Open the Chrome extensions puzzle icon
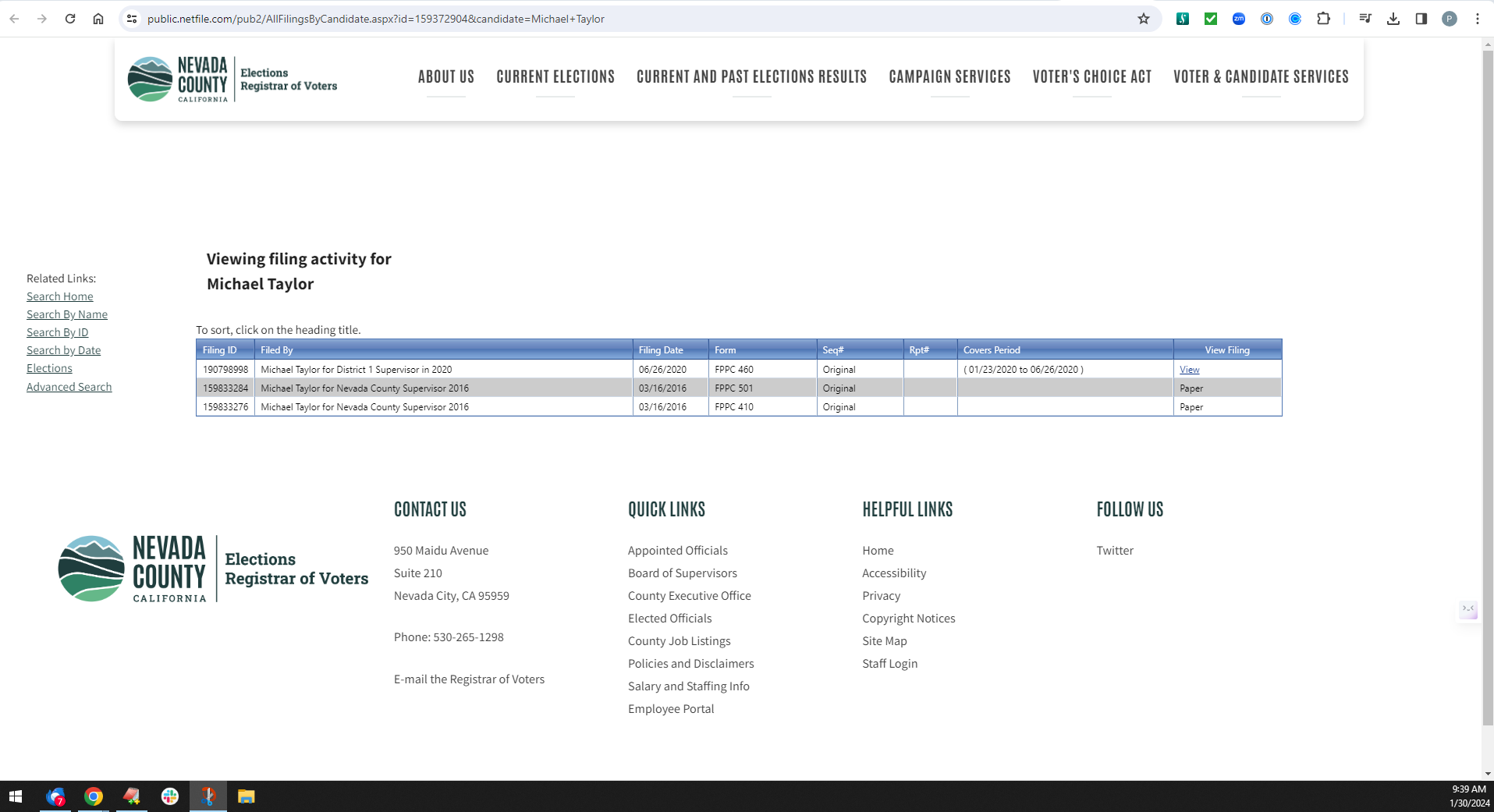1494x812 pixels. [x=1323, y=19]
